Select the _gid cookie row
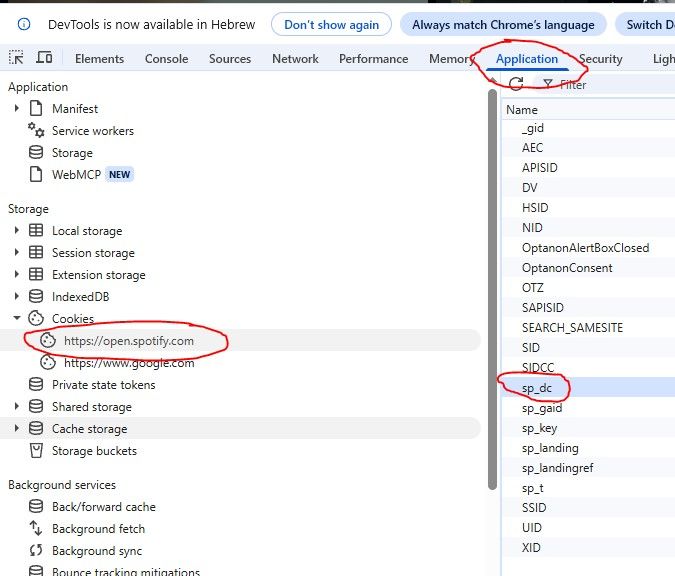675x576 pixels. [588, 128]
